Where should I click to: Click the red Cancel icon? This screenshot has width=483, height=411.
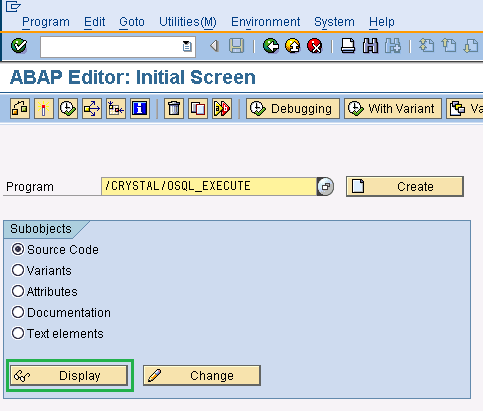click(315, 46)
